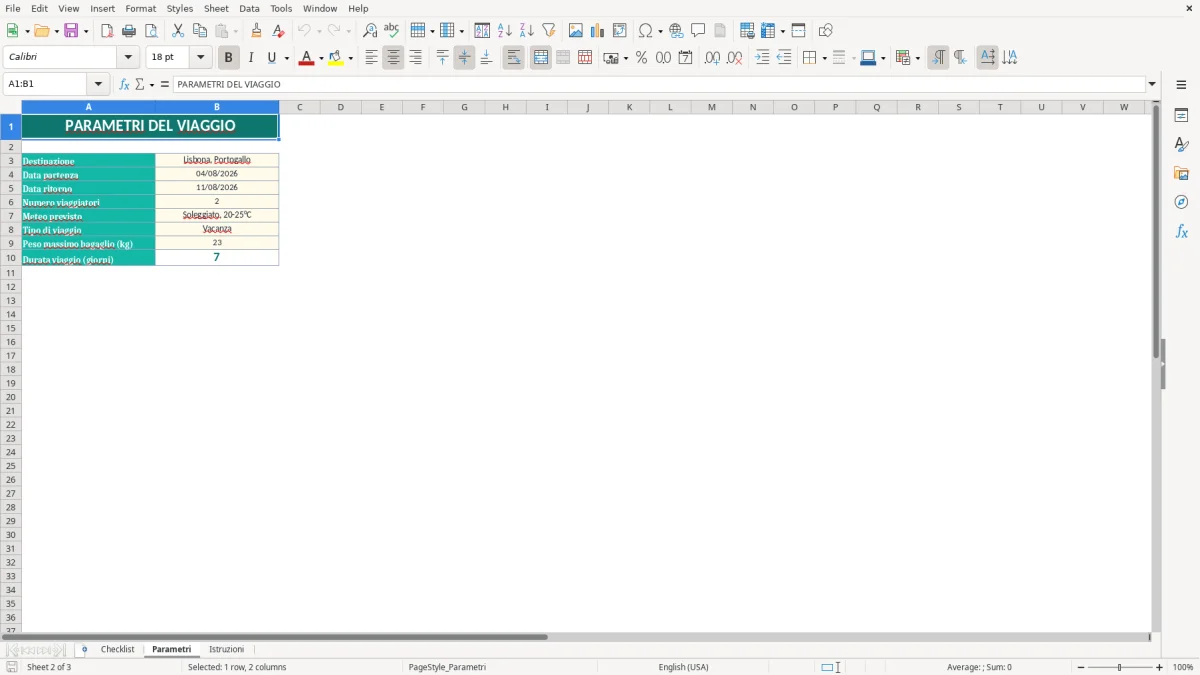Screen dimensions: 1200x675
Task: Toggle Merge and Center Cells
Action: (x=540, y=58)
